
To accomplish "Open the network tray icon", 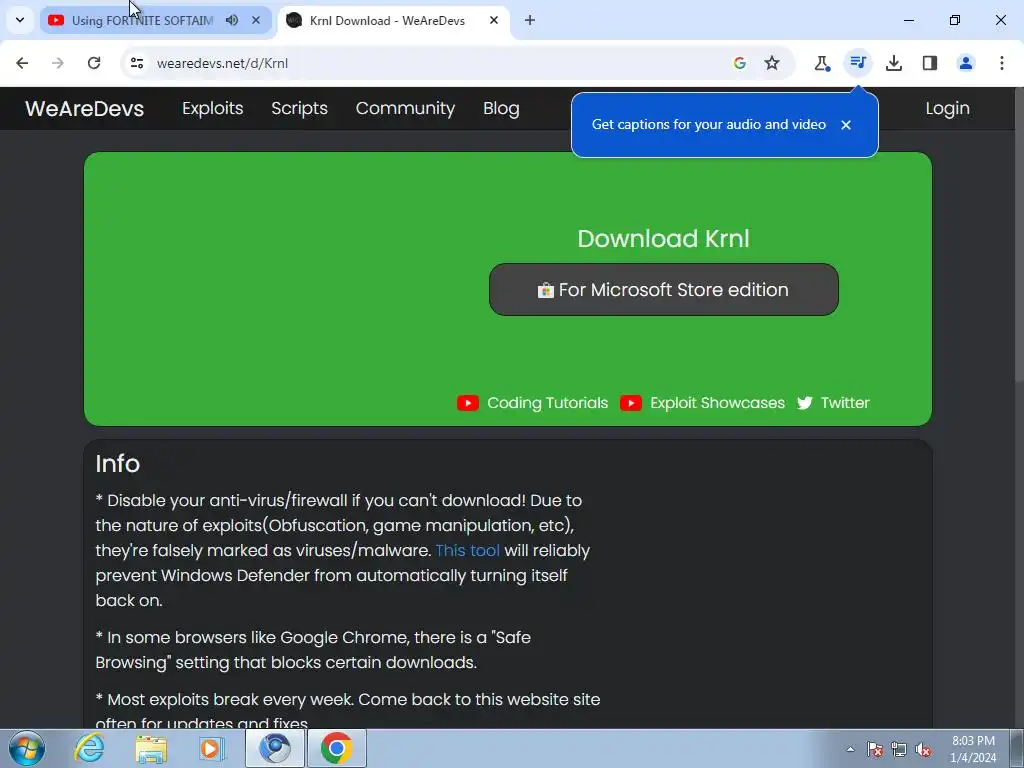I will [899, 749].
